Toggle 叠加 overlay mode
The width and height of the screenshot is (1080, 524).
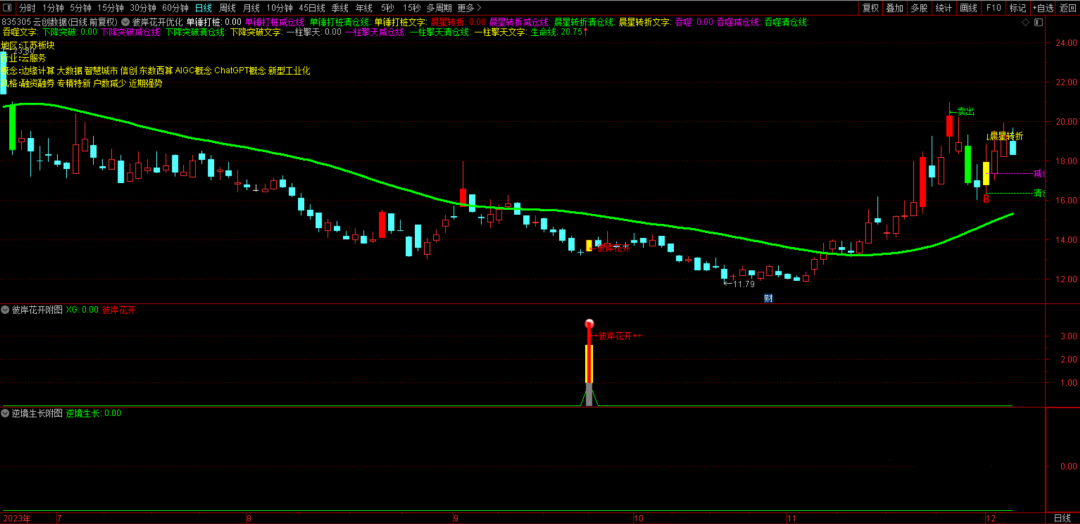[x=895, y=7]
